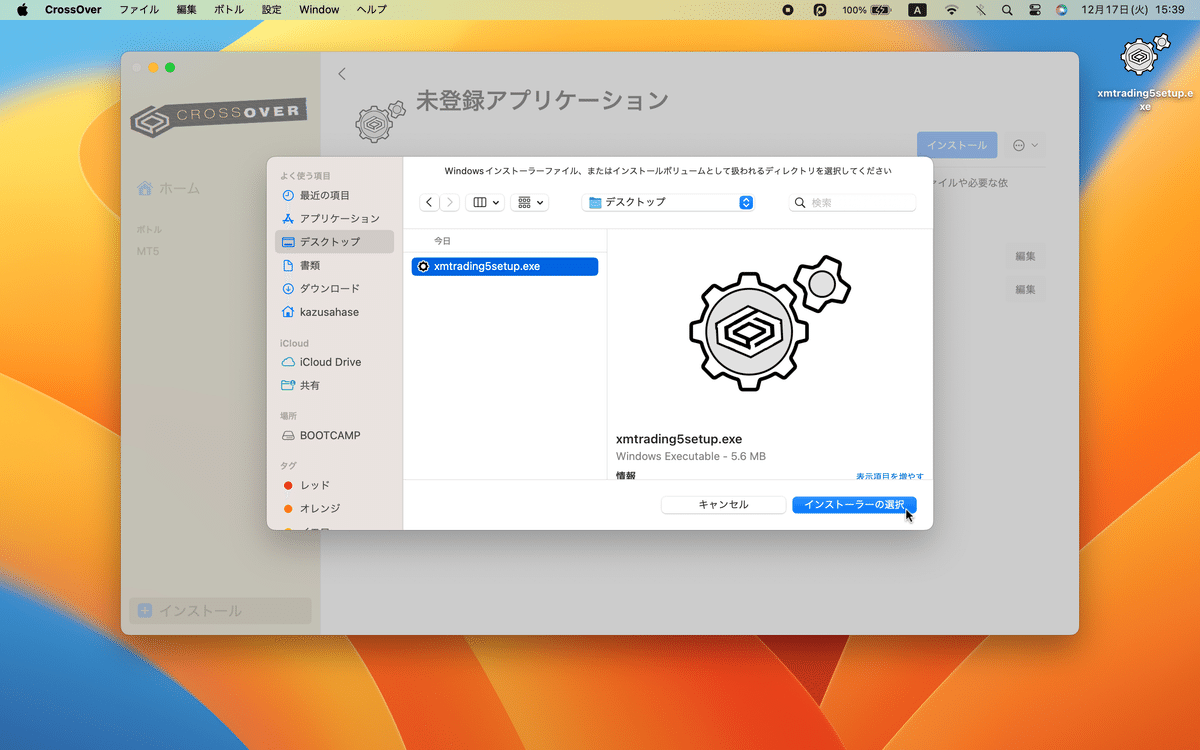This screenshot has height=750, width=1200.
Task: Click Choose Installer (インストーラーの選択) button
Action: [854, 505]
